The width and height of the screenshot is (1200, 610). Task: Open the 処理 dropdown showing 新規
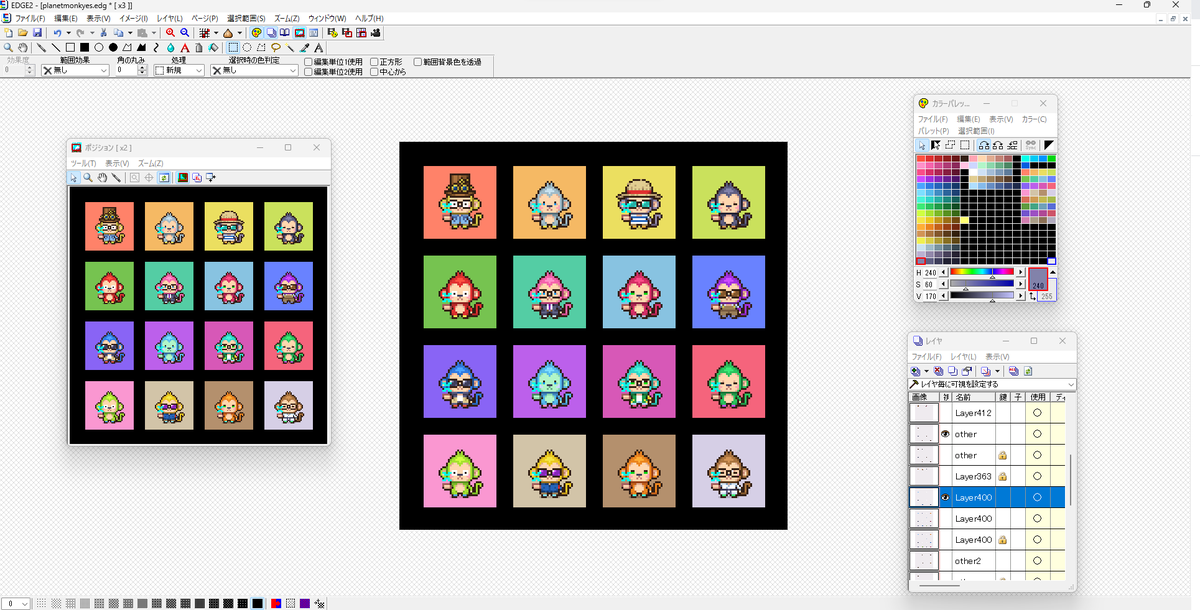pos(180,71)
